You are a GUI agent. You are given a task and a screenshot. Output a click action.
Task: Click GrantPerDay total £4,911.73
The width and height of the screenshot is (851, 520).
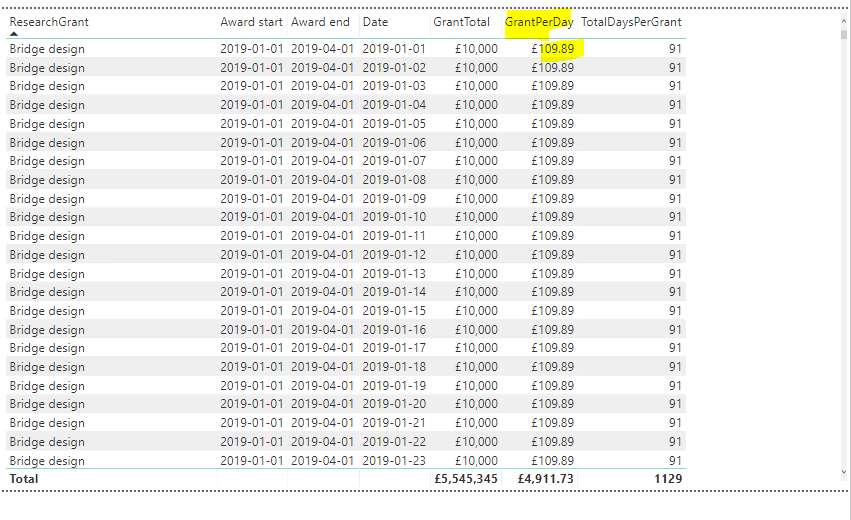pos(545,479)
